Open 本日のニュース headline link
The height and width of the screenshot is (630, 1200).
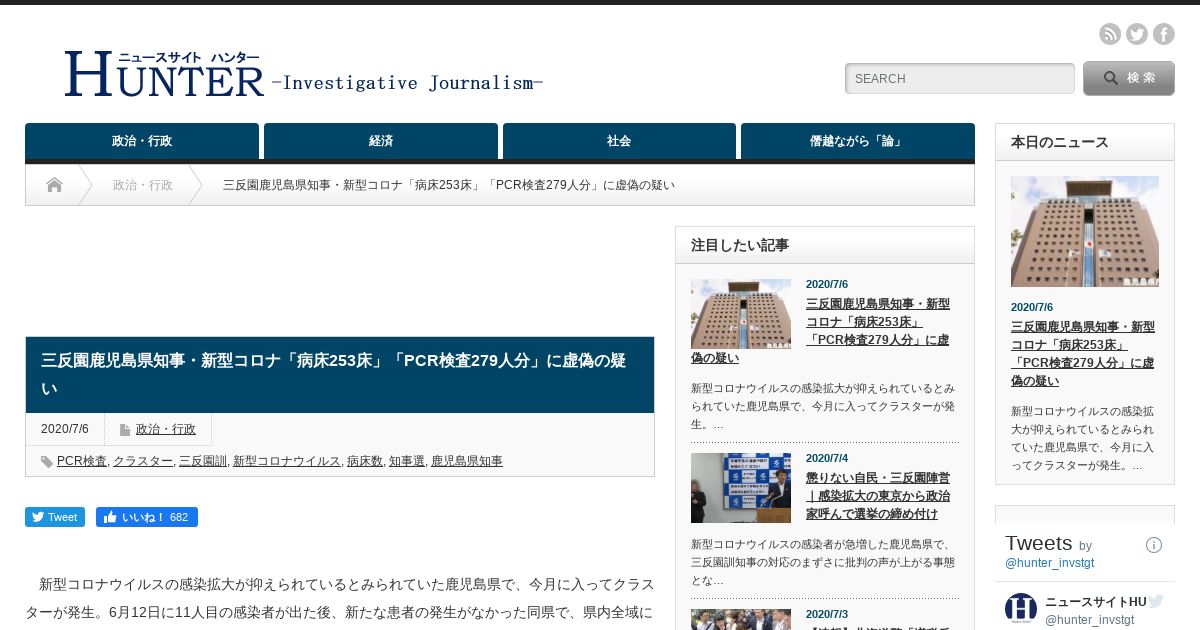1083,353
